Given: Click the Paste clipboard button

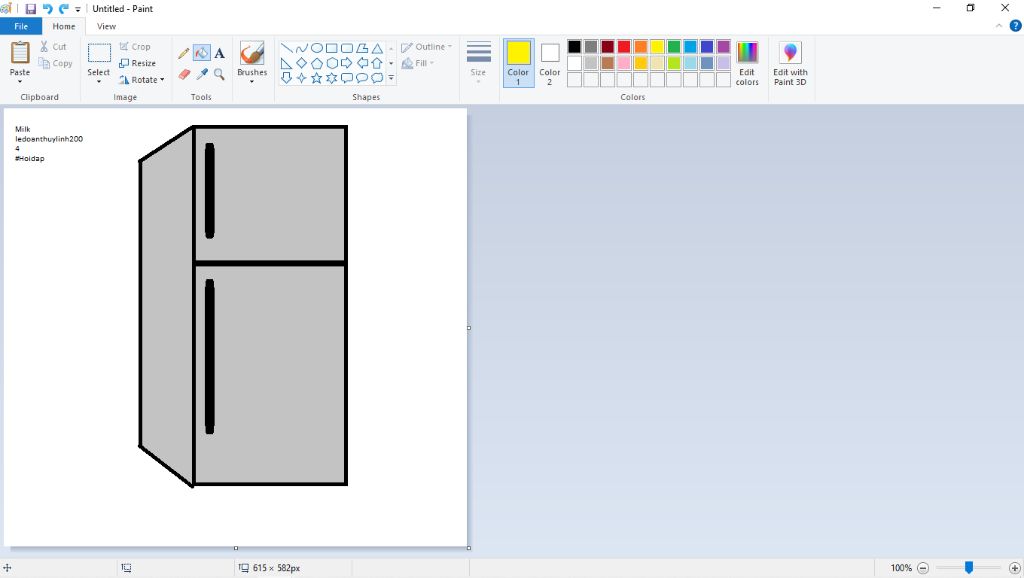Looking at the screenshot, I should (x=20, y=58).
